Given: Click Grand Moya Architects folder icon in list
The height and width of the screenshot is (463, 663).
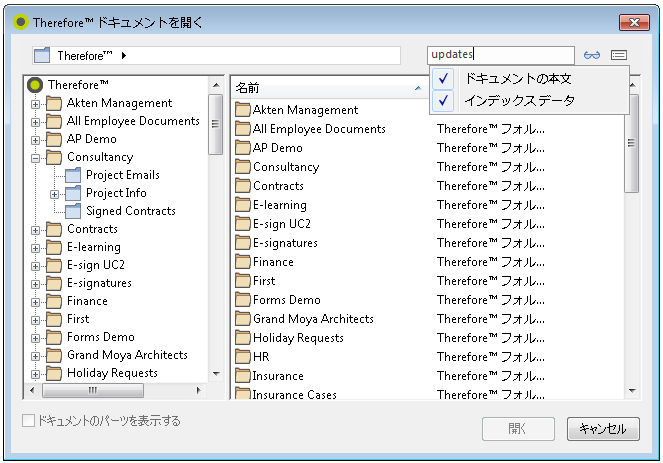Looking at the screenshot, I should [x=243, y=319].
